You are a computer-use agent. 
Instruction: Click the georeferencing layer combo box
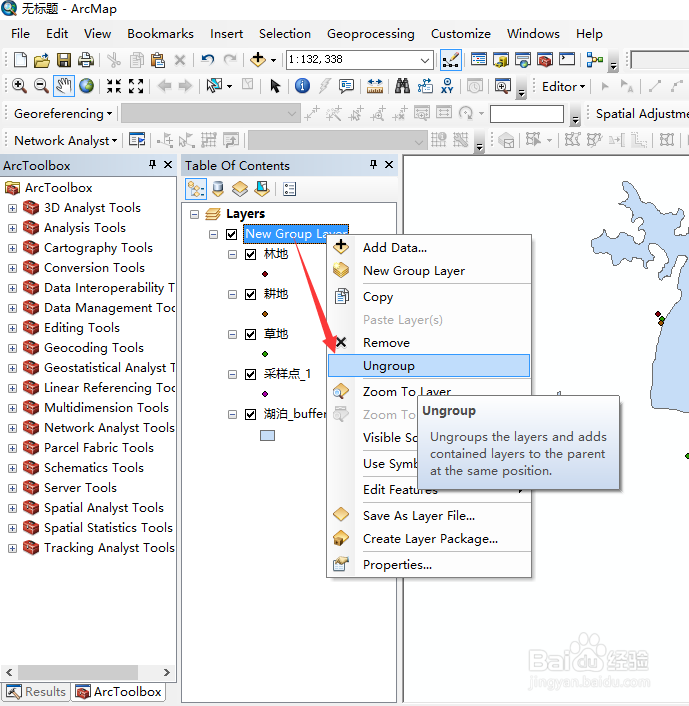click(210, 113)
